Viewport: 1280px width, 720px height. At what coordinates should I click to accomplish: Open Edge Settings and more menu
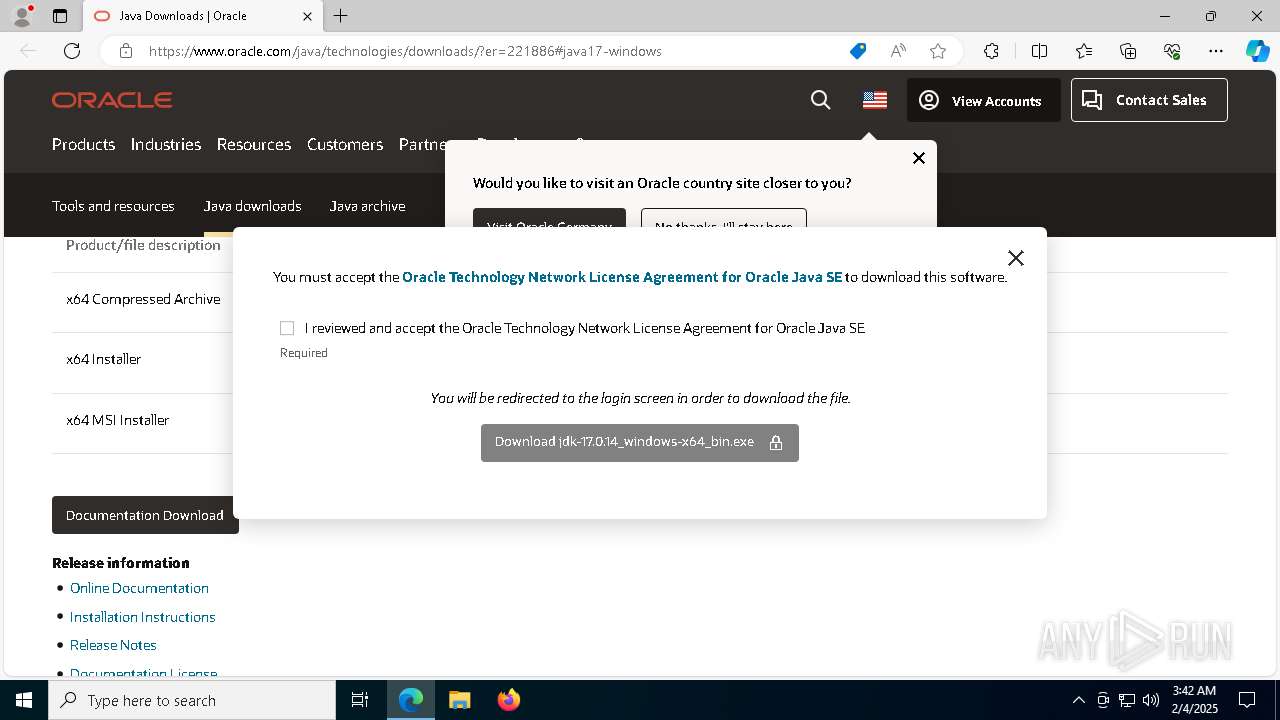(1216, 51)
